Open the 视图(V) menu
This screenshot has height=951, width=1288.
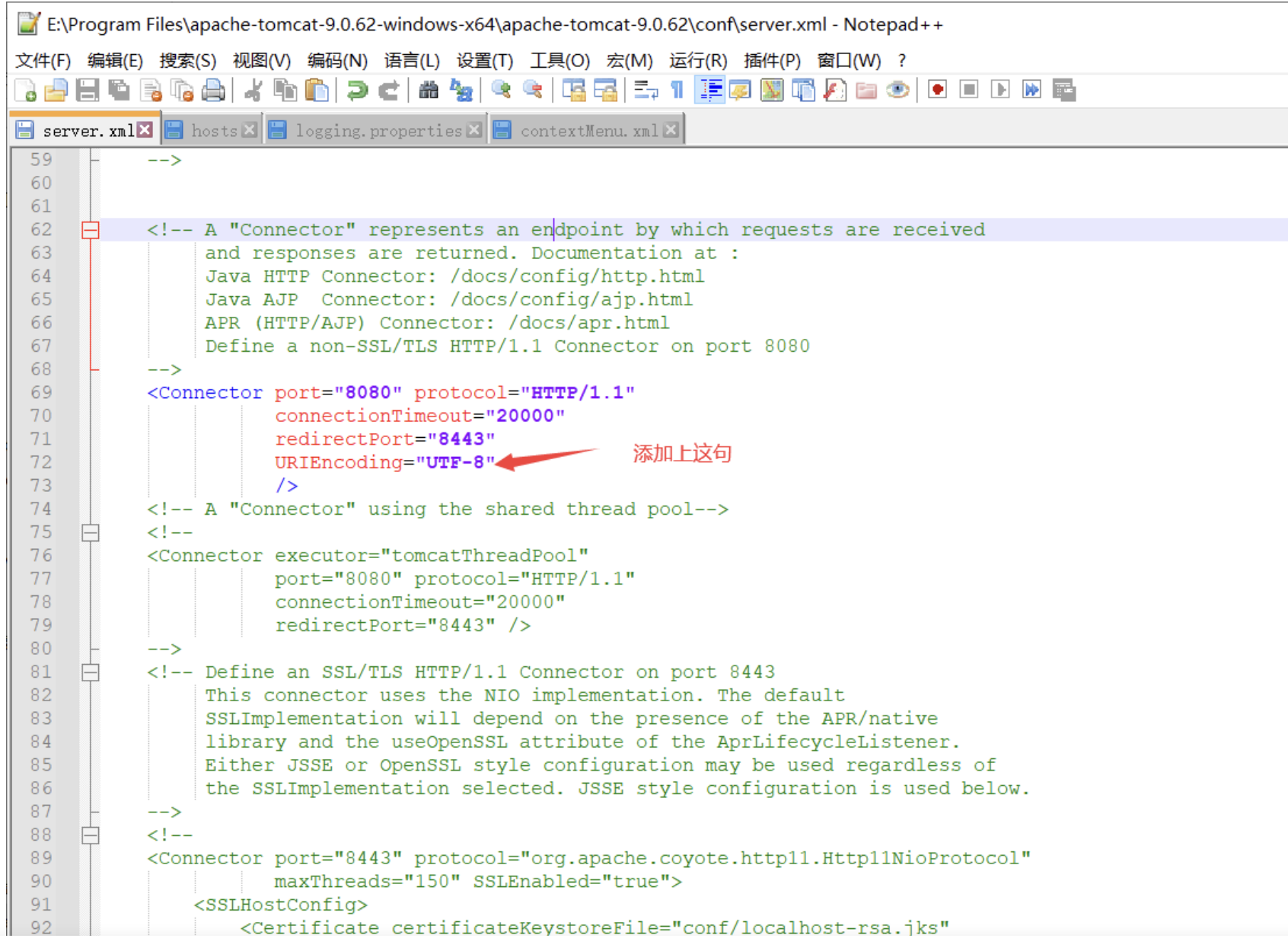click(x=261, y=60)
